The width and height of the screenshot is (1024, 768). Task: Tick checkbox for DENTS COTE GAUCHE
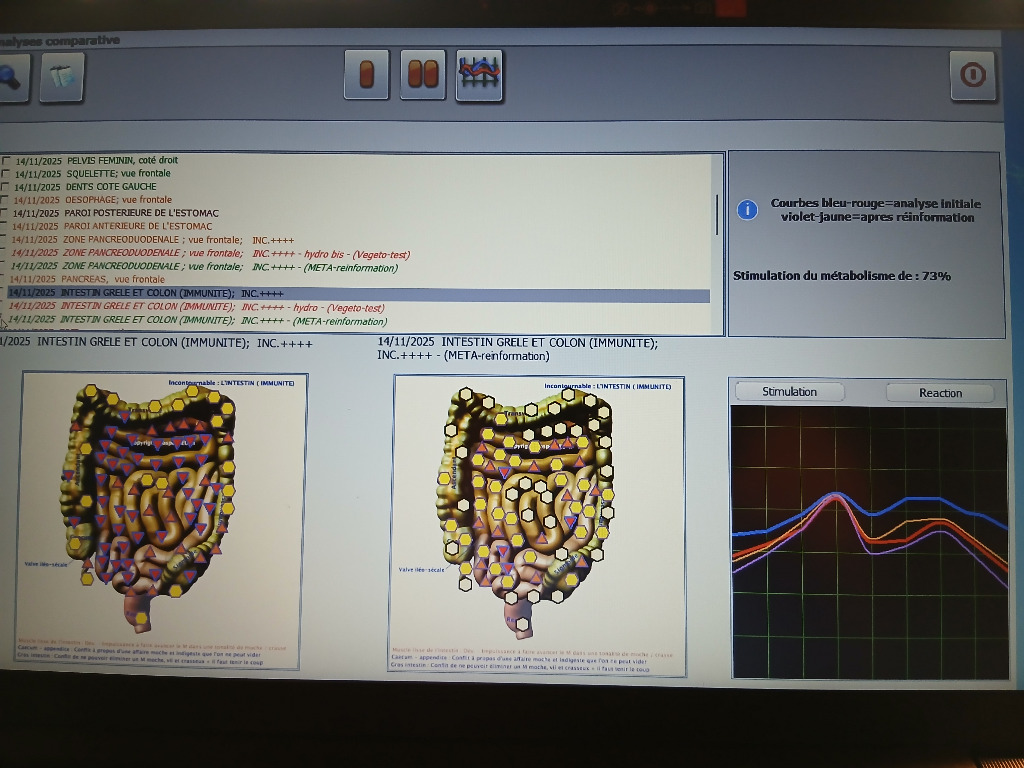(x=7, y=187)
